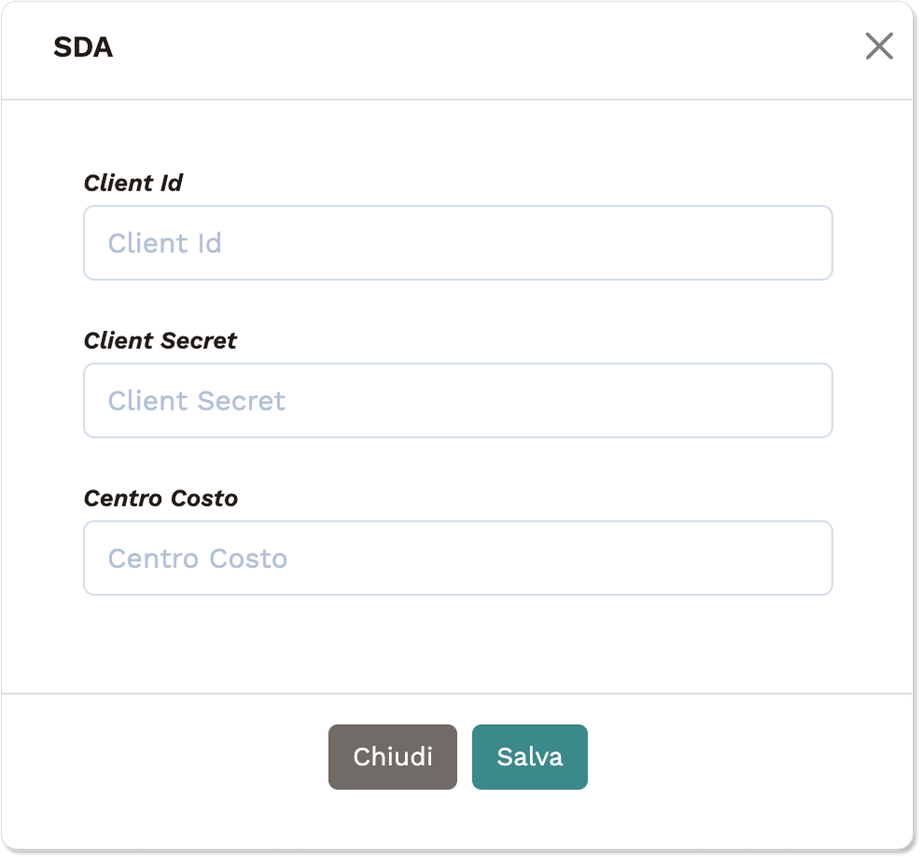Place cursor in the Client Secret input
Viewport: 920px width, 857px height.
tap(457, 400)
